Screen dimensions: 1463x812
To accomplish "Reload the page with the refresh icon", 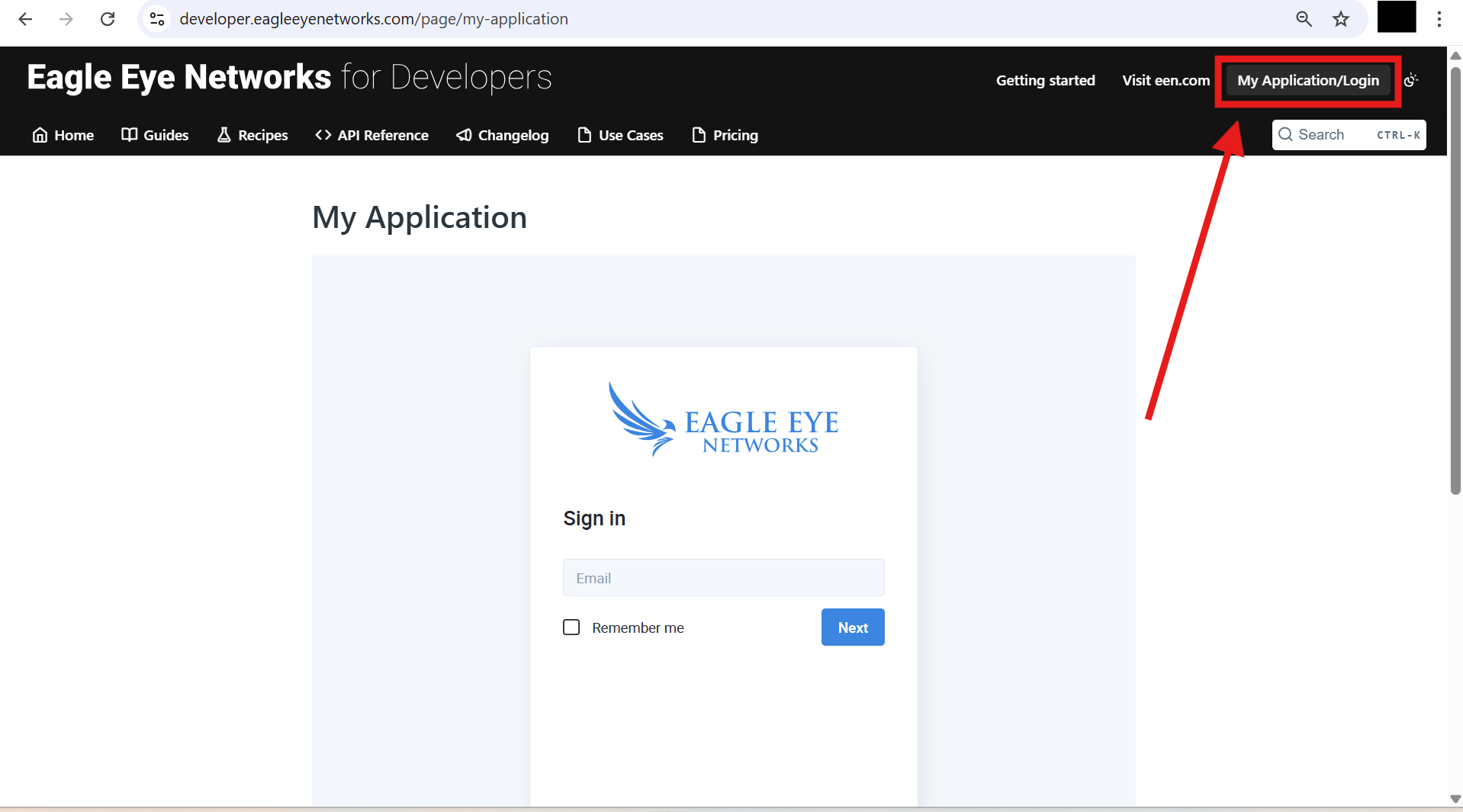I will tap(108, 19).
